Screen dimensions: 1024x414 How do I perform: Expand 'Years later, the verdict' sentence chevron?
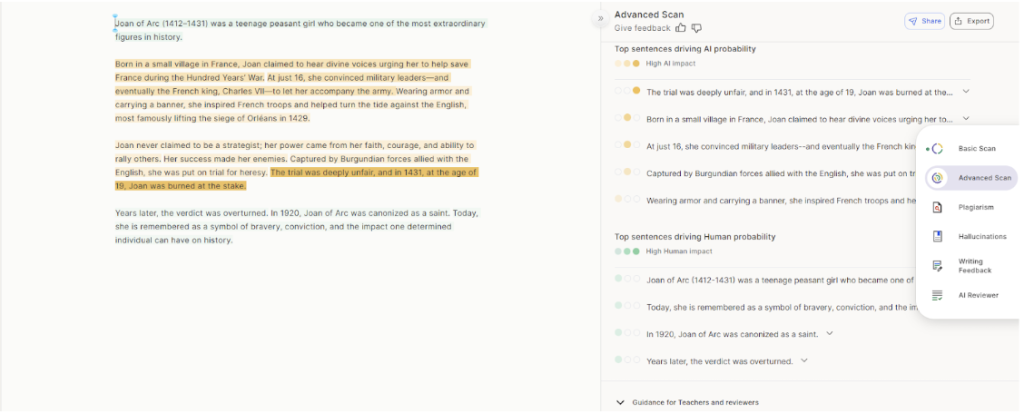(804, 360)
